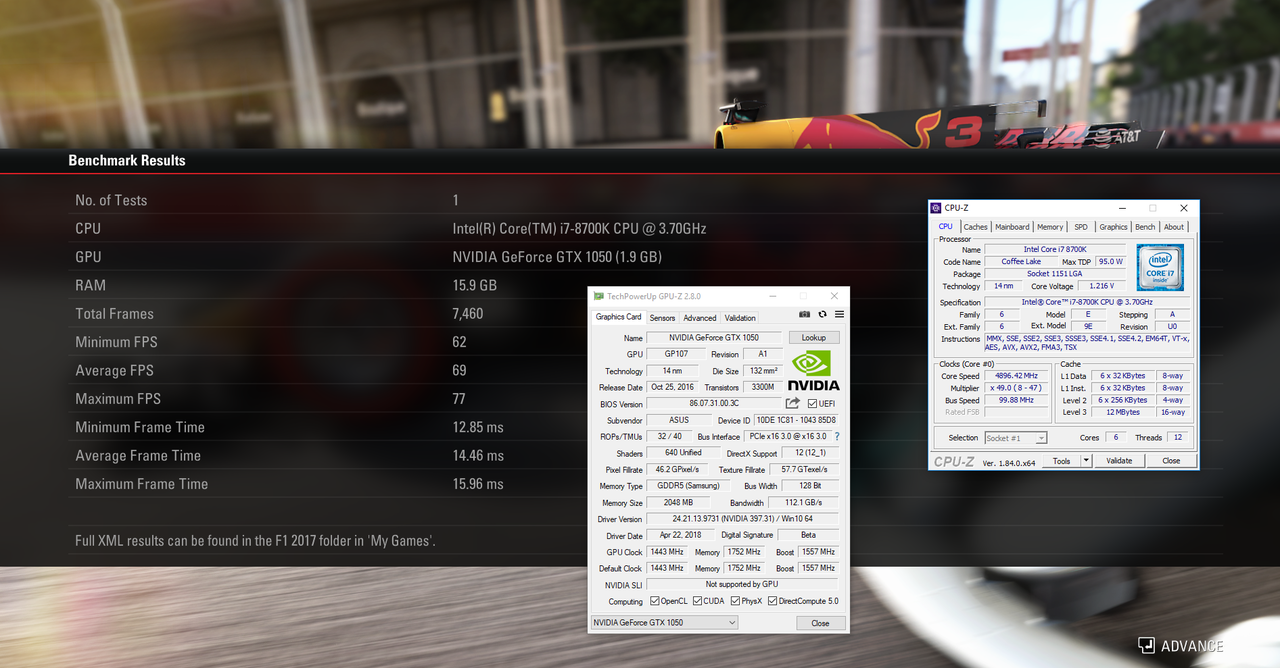The height and width of the screenshot is (668, 1280).
Task: Click the Code Name value Coffee Lake
Action: tap(1021, 262)
